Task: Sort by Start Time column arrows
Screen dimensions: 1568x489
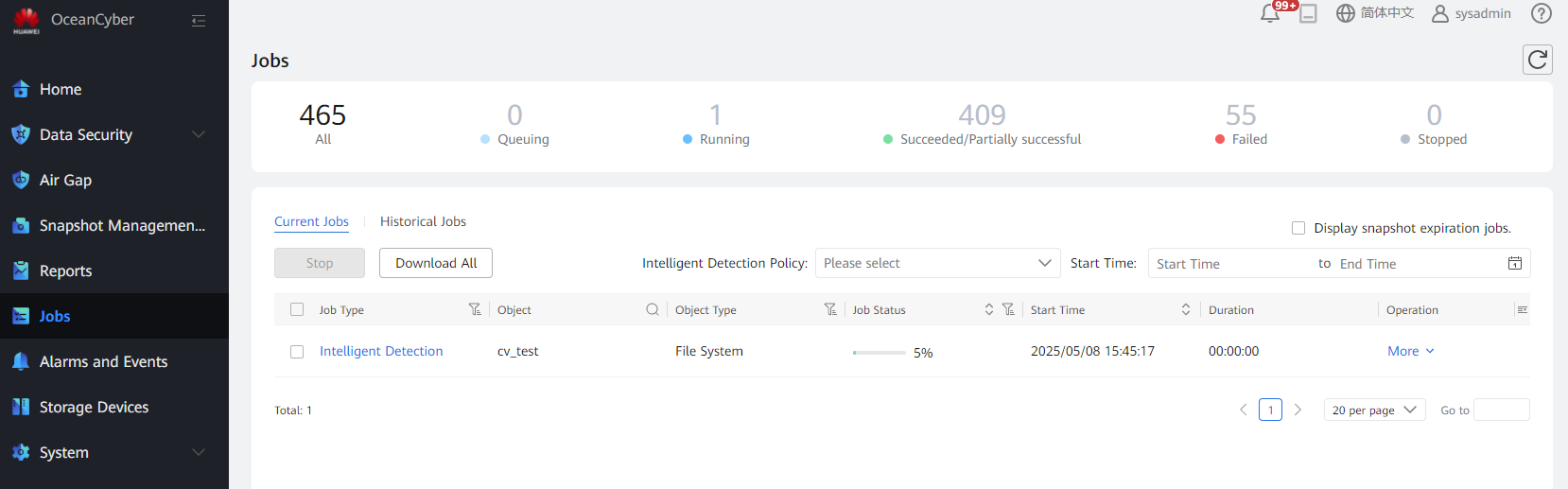Action: pos(1186,309)
